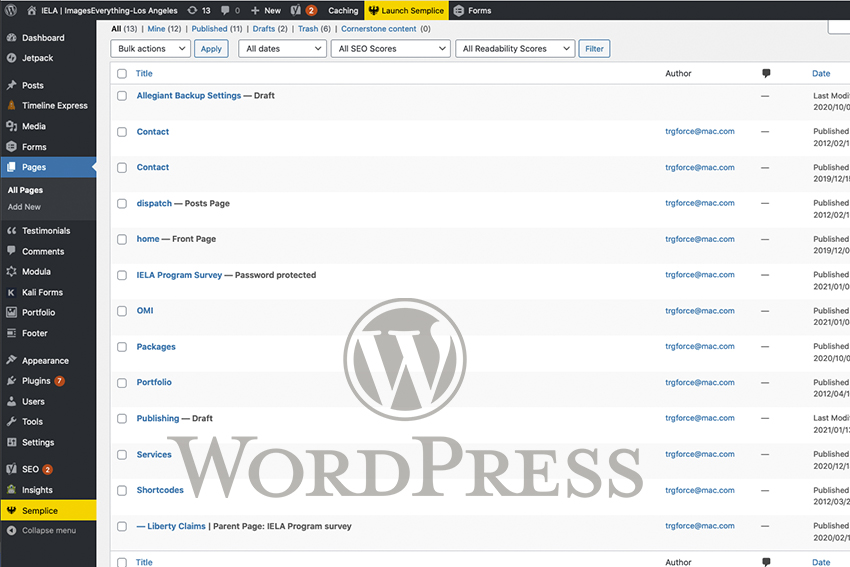Sort by Date column header at top
Screen dimensions: 850x567
click(821, 74)
